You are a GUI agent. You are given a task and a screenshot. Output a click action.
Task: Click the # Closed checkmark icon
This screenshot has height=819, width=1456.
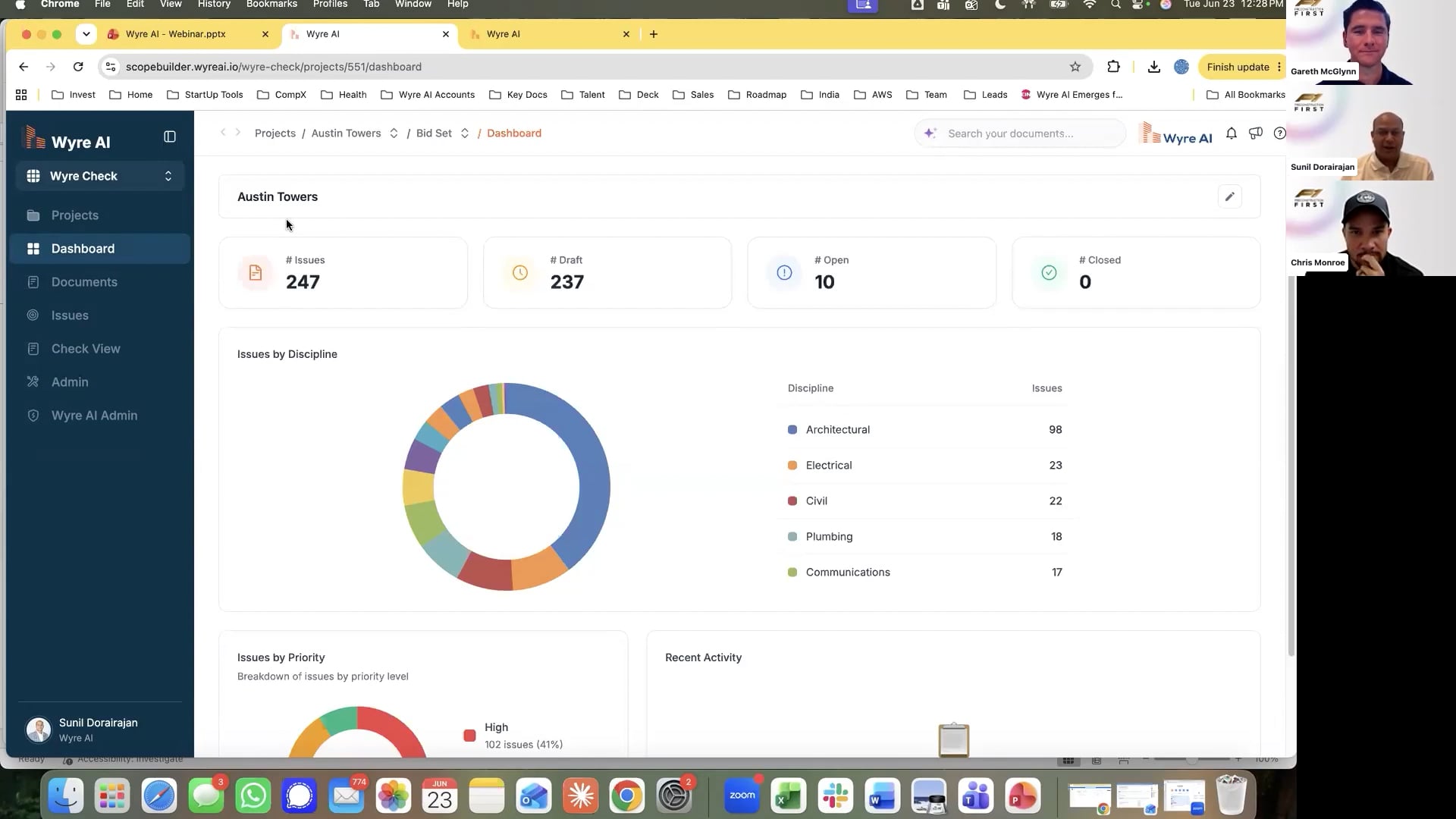pyautogui.click(x=1049, y=272)
